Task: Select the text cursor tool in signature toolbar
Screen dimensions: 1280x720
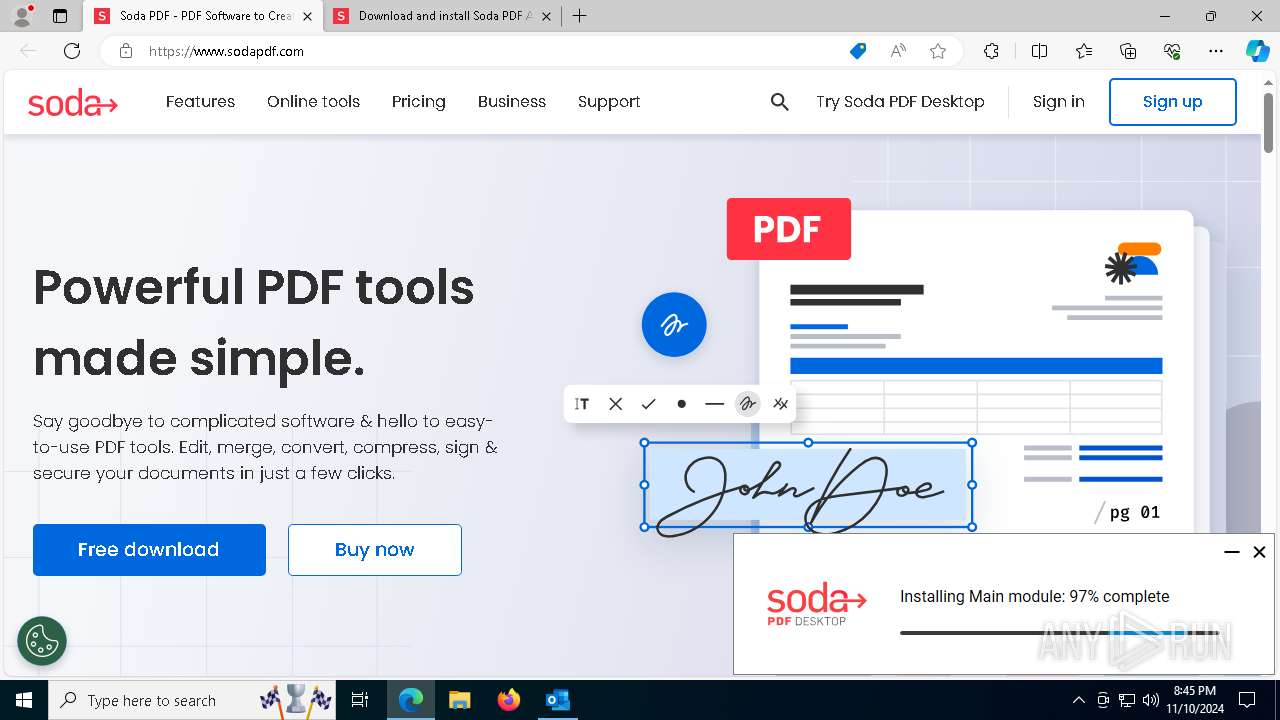Action: pyautogui.click(x=582, y=404)
